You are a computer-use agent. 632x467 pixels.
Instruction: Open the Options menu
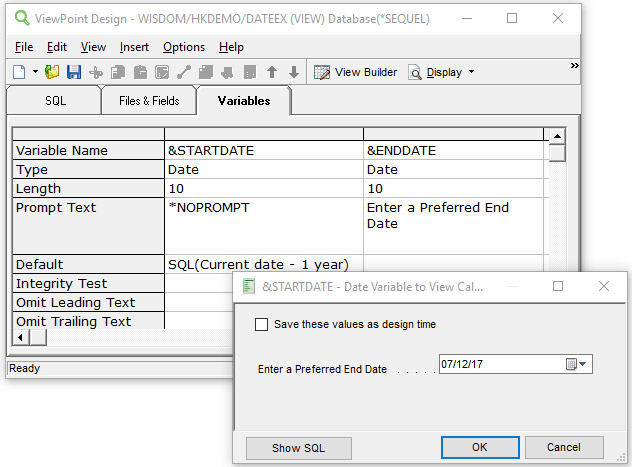pyautogui.click(x=184, y=47)
